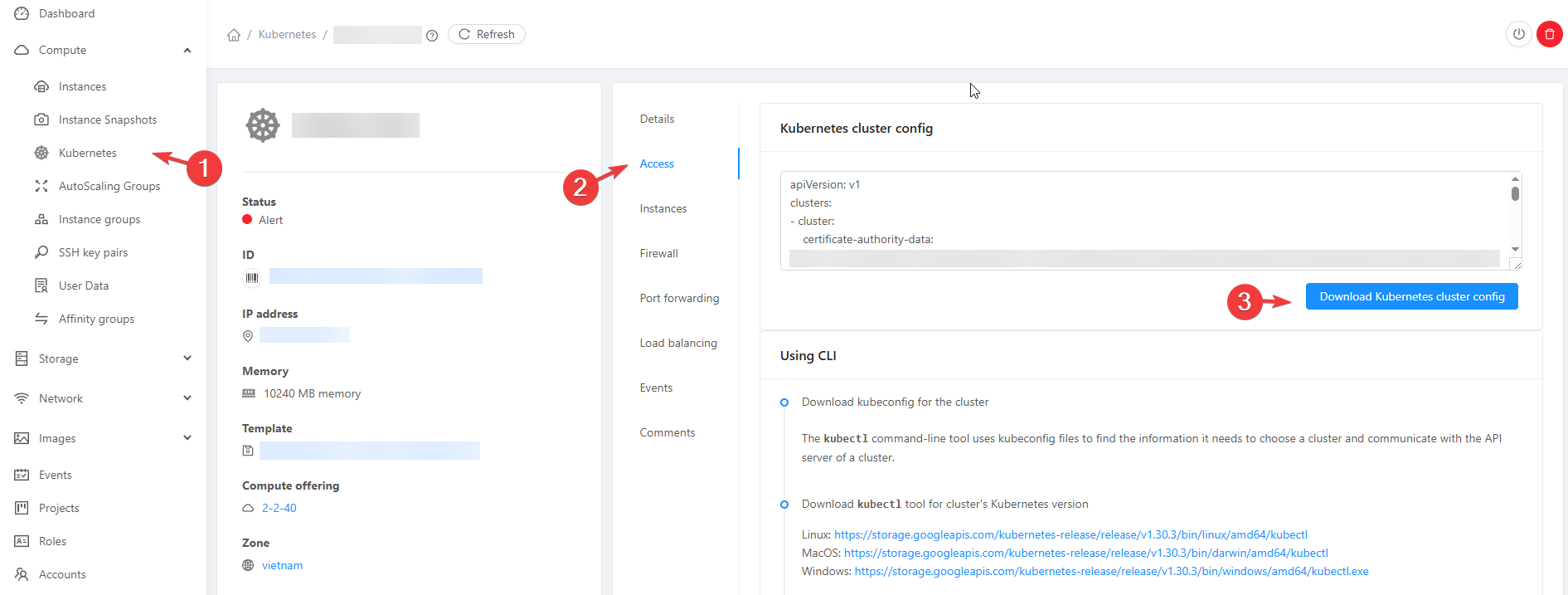Copy cluster ID using barcode icon
The width and height of the screenshot is (1568, 595).
click(252, 277)
